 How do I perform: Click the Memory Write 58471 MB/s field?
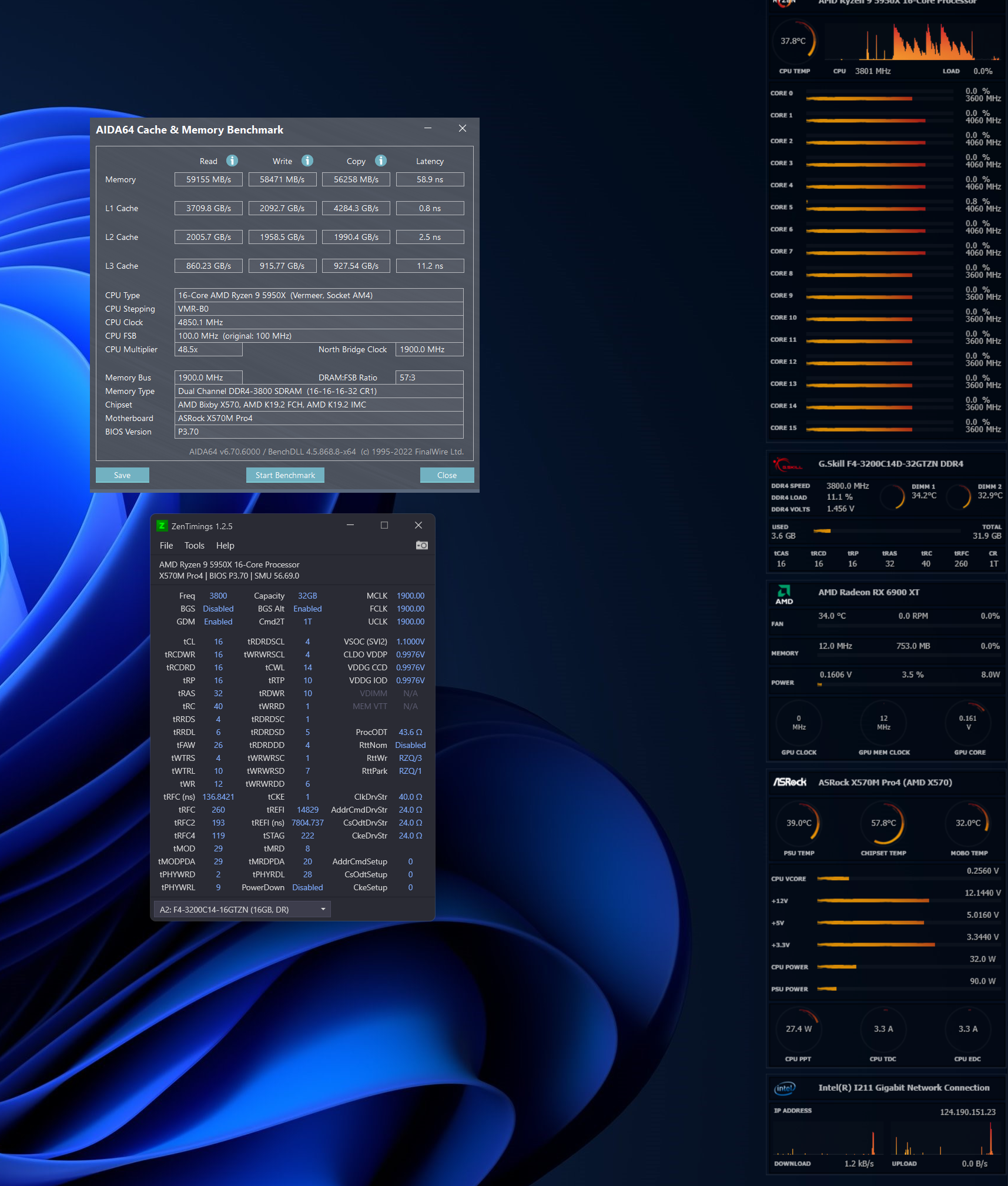tap(283, 179)
